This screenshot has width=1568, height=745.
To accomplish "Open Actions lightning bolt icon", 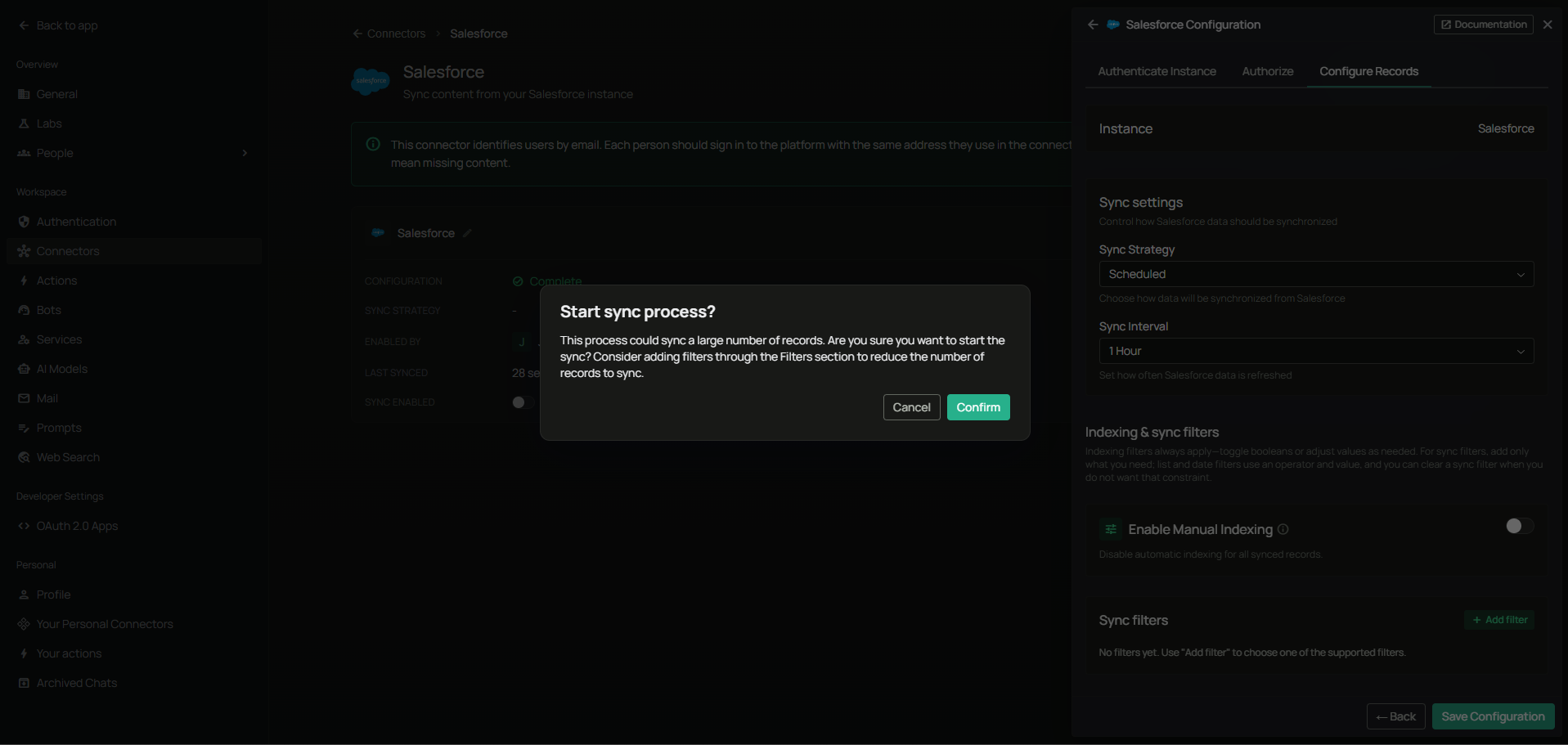I will pos(24,280).
